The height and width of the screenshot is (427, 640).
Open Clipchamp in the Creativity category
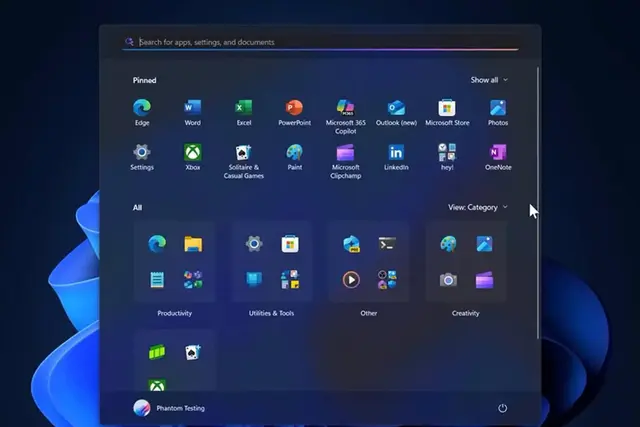484,280
